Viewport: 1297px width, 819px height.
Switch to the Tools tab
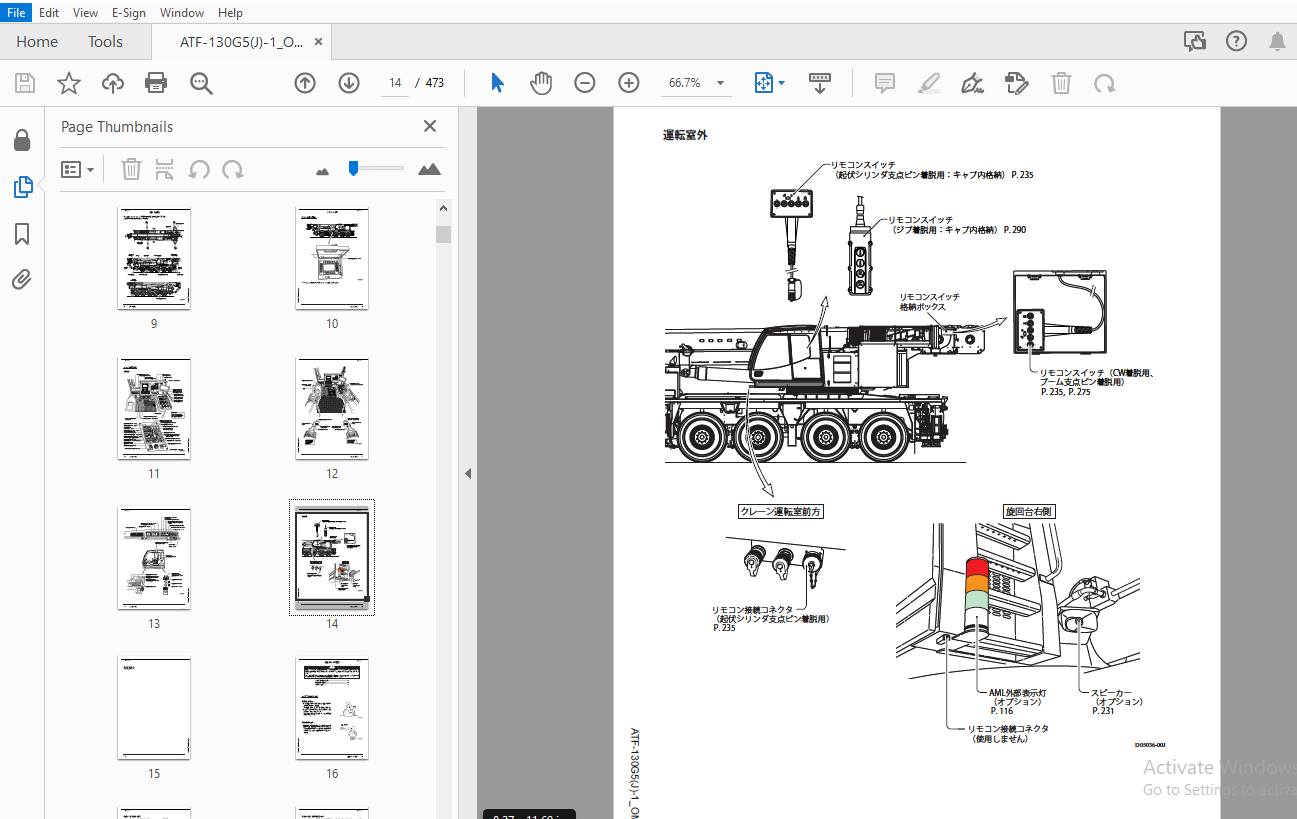[x=105, y=42]
